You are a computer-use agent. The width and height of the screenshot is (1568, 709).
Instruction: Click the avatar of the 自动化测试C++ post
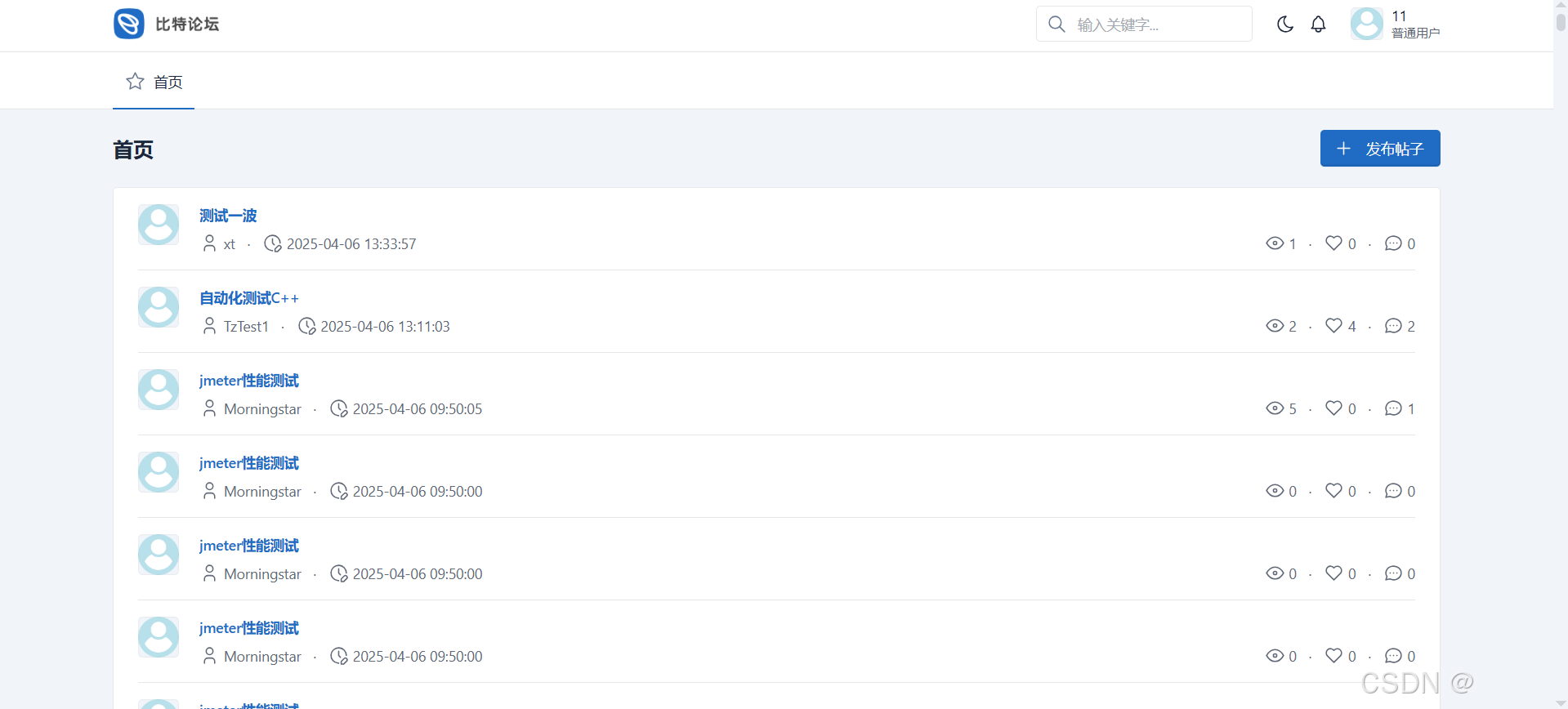(x=159, y=307)
